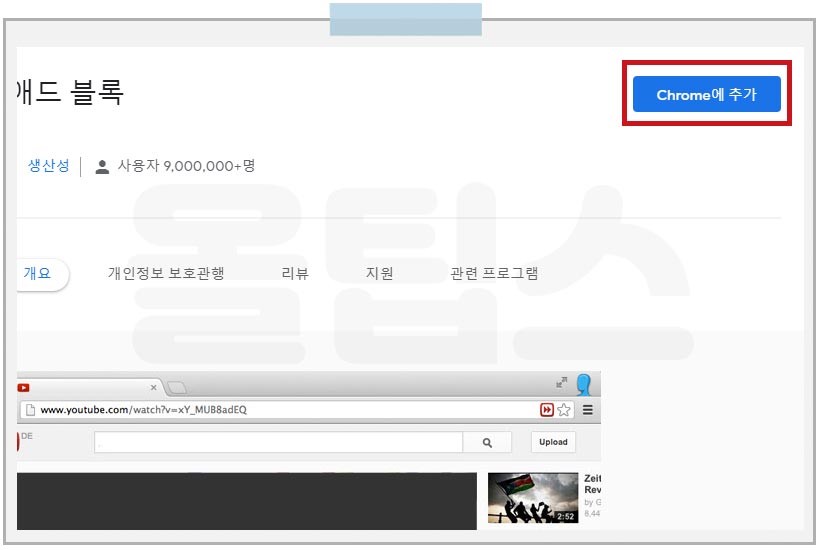
Task: Open the Chrome hamburger menu
Action: point(587,410)
